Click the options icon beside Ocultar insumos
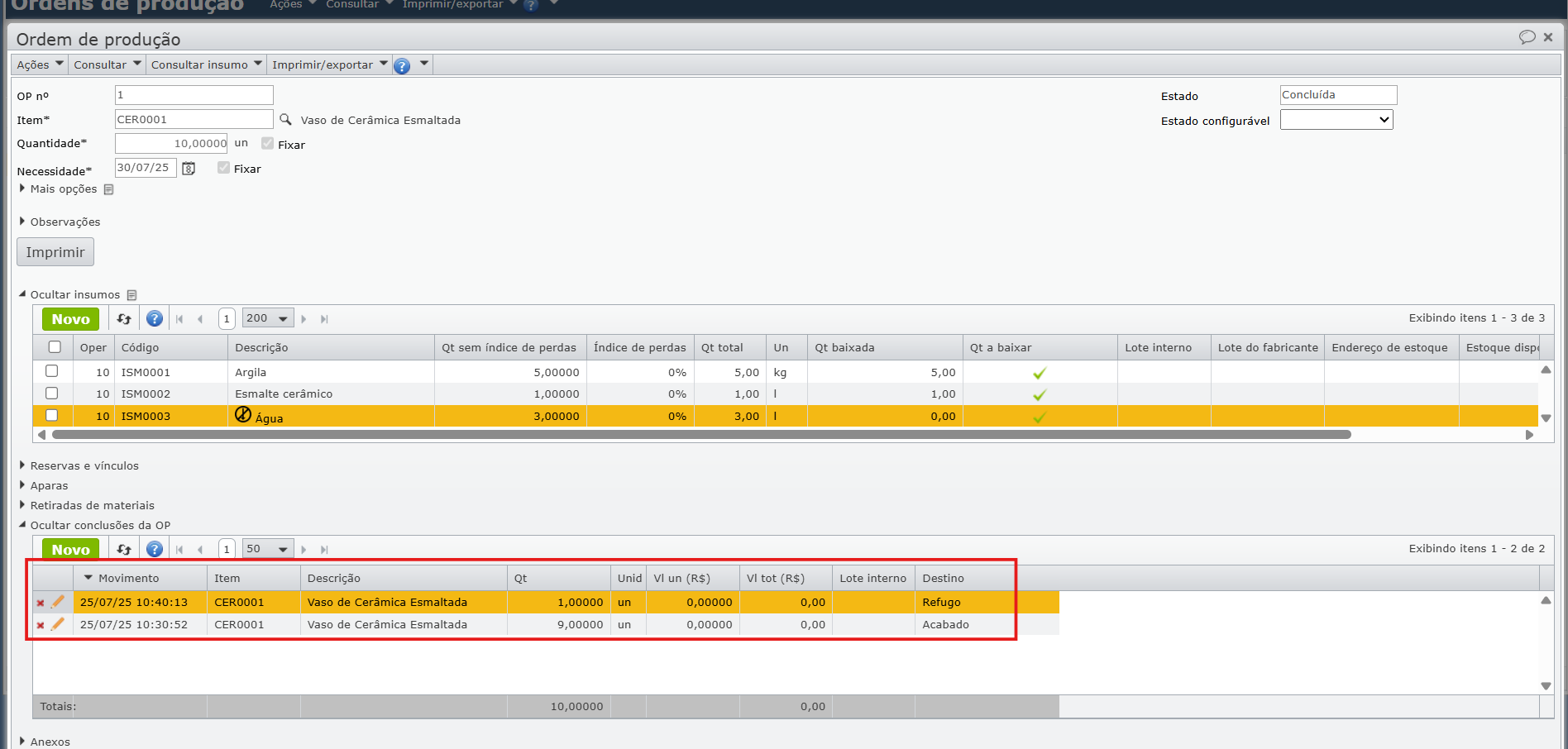Screen dimensions: 1568x749 click(x=131, y=295)
